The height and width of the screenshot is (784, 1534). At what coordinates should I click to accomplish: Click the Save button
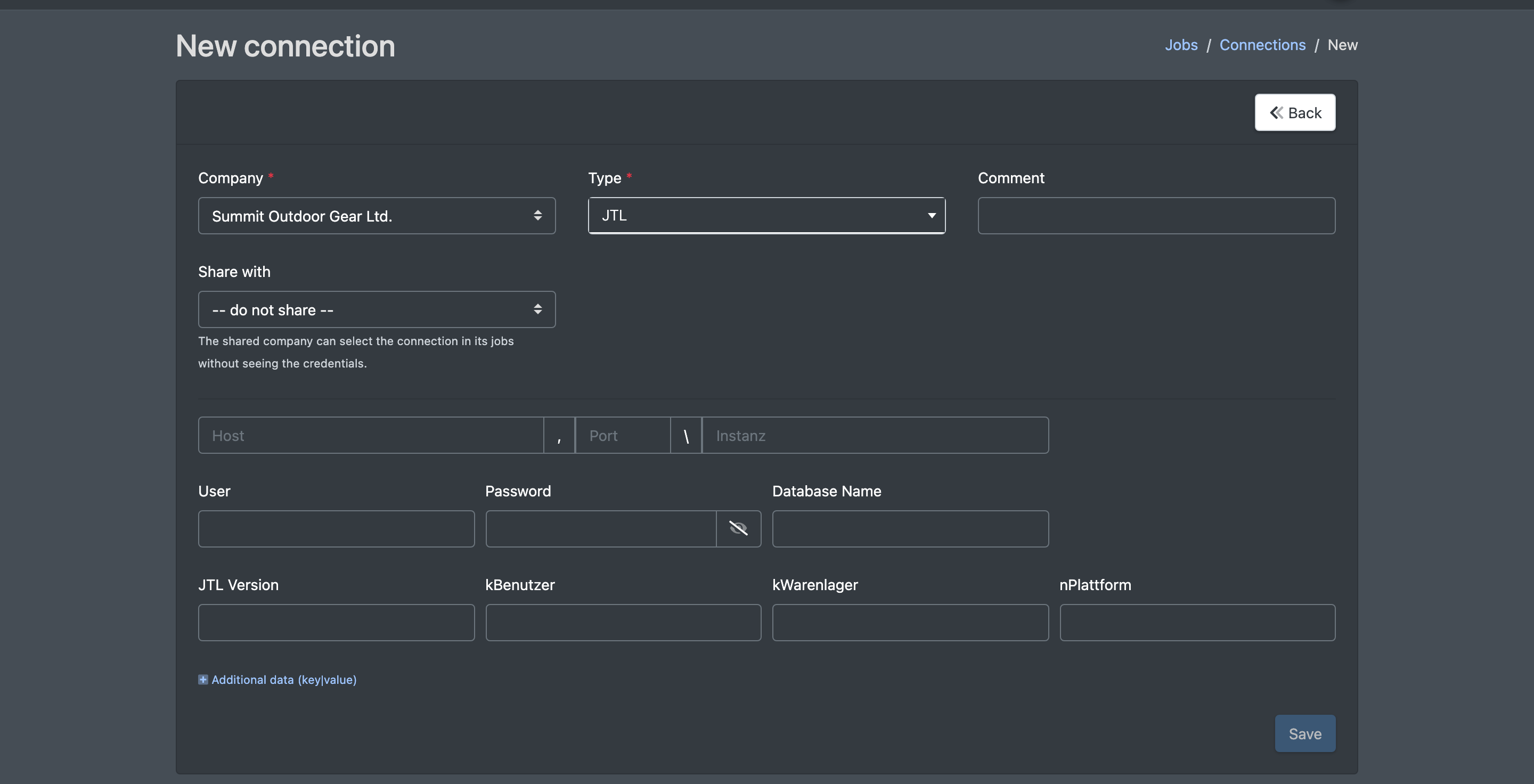point(1305,733)
